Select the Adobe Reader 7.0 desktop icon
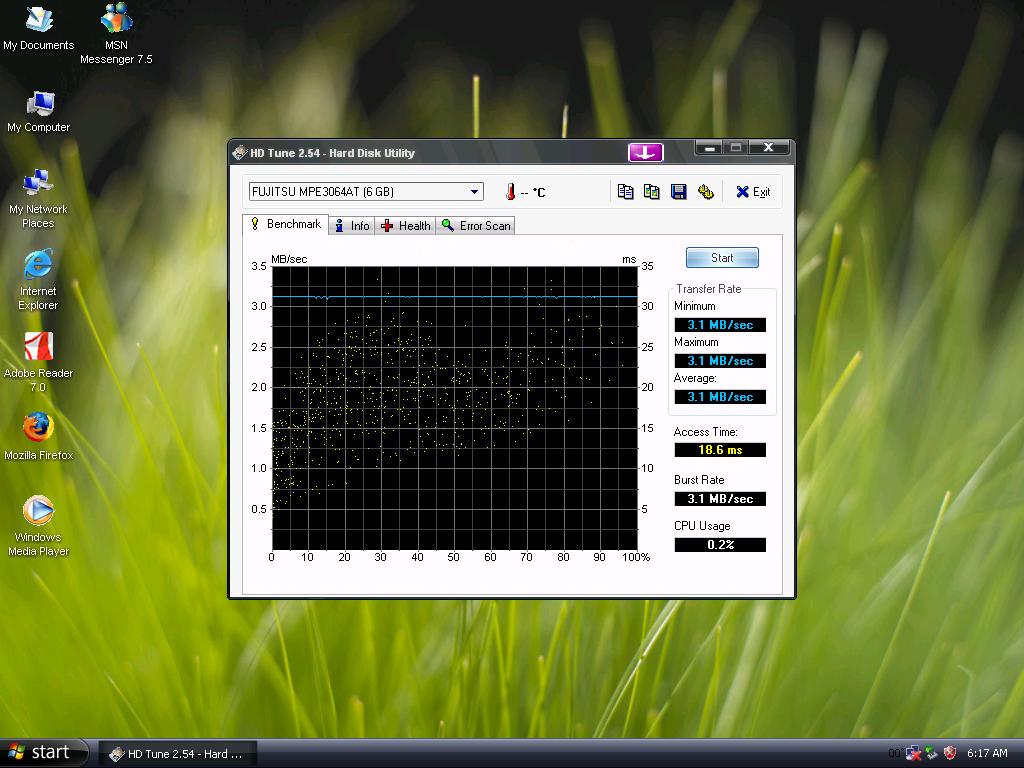The width and height of the screenshot is (1024, 768). point(38,362)
